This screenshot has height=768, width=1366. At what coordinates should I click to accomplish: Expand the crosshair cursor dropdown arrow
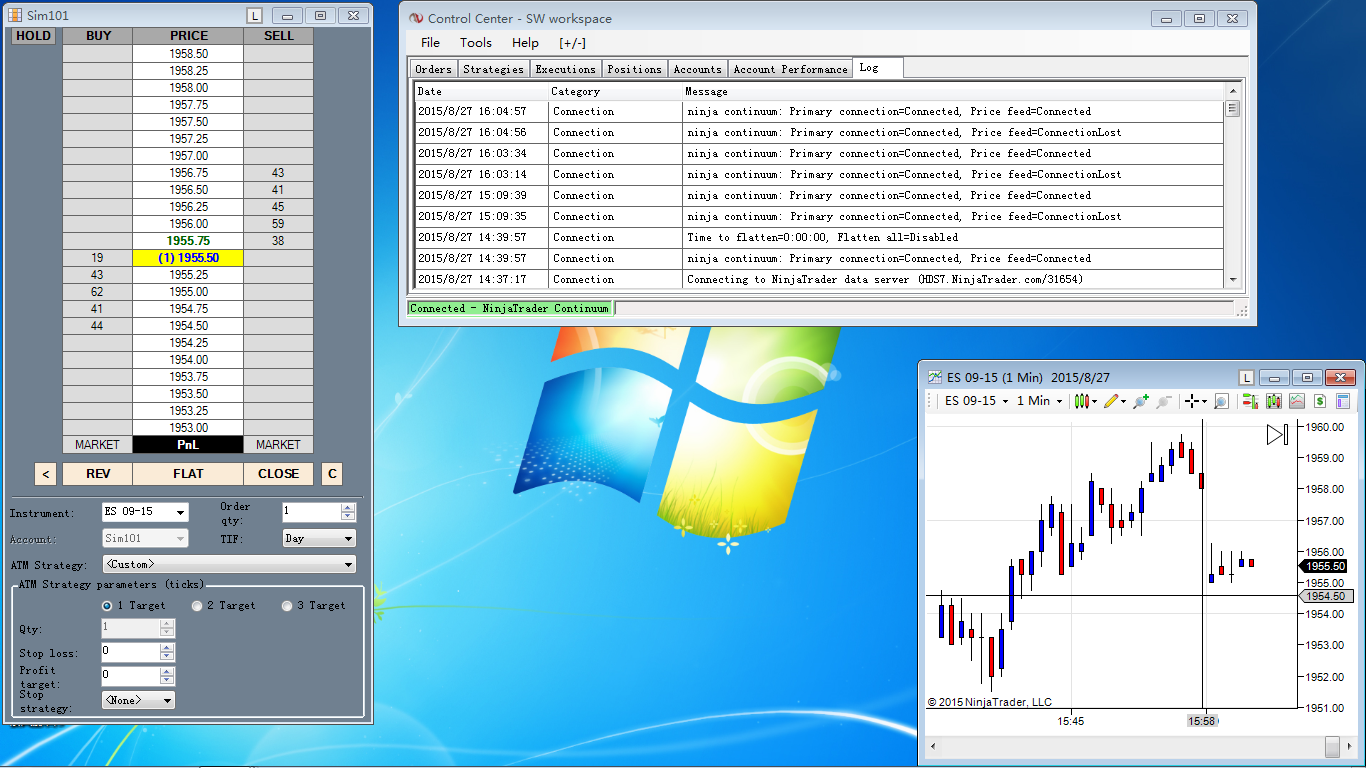pyautogui.click(x=1205, y=402)
